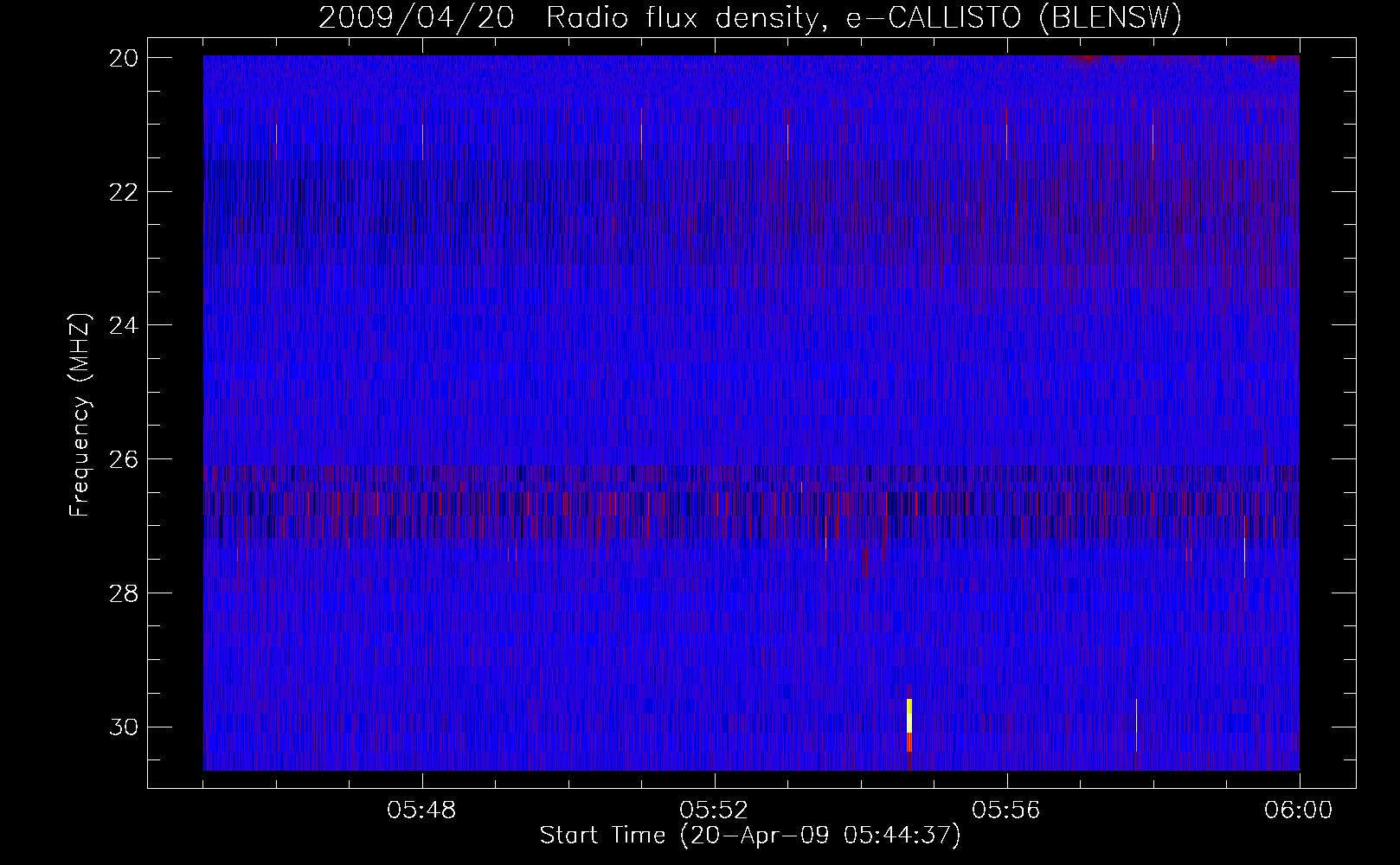Click the 20 MHz frequency tick label
The image size is (1400, 865).
point(124,57)
